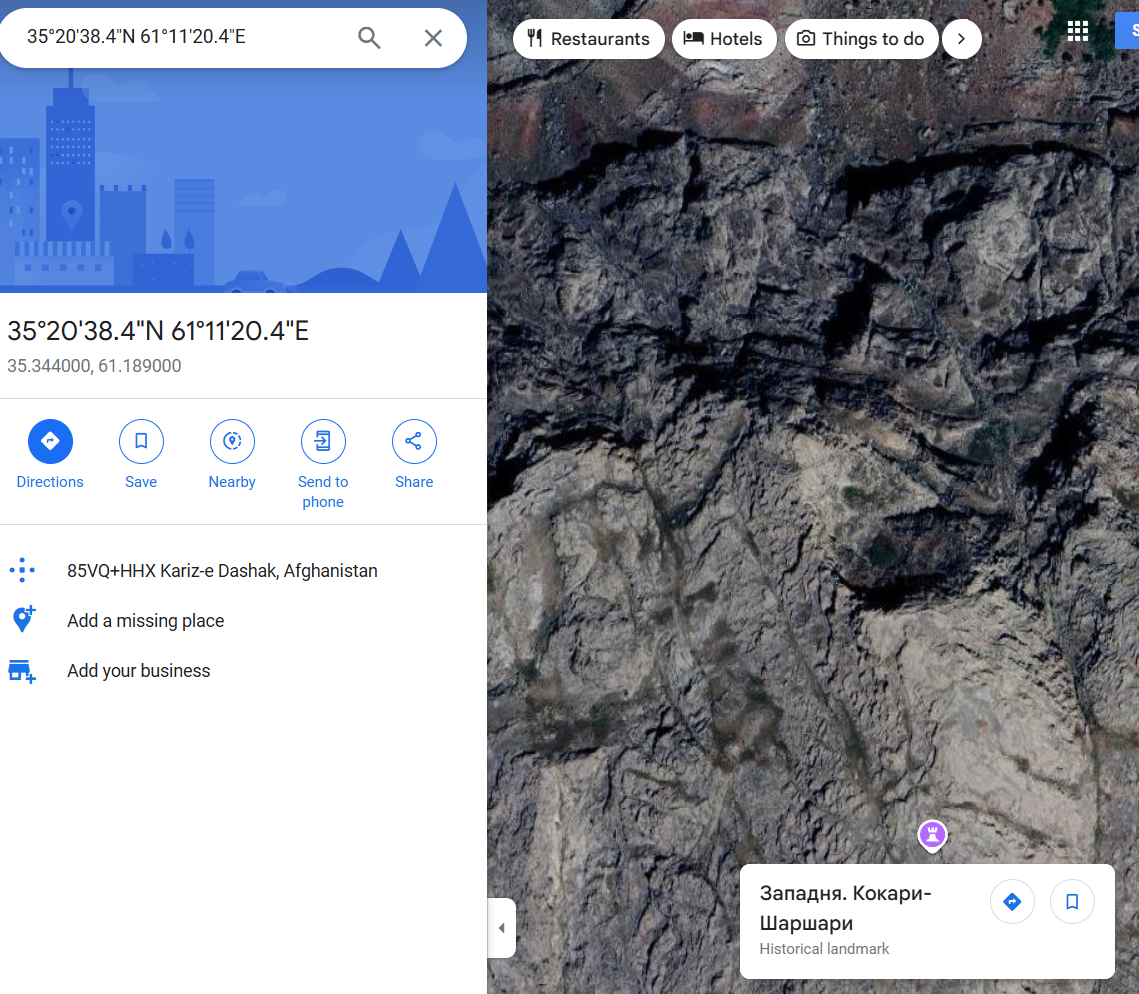
Task: Open the Google apps grid
Action: click(x=1078, y=31)
